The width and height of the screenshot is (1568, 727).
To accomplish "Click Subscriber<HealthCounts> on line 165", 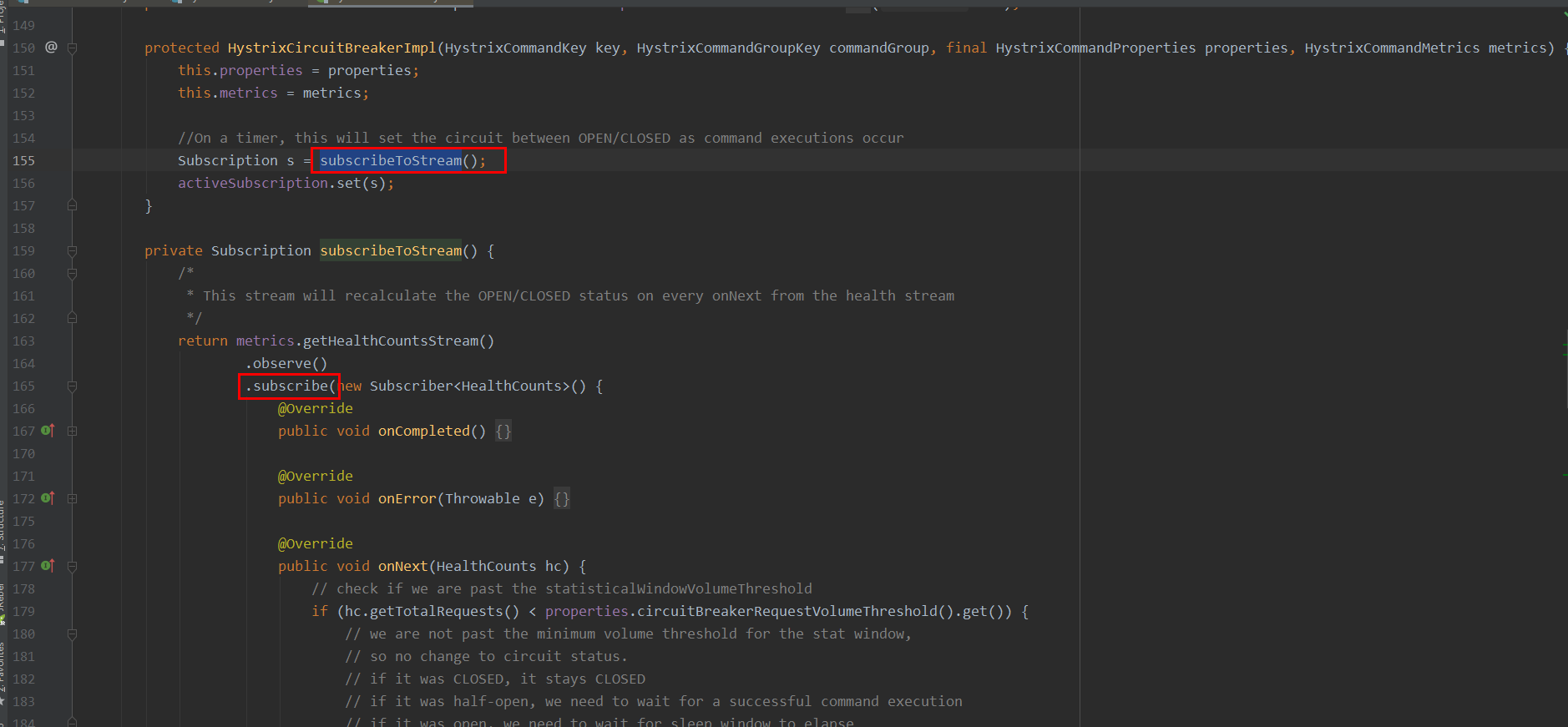I will (x=469, y=386).
